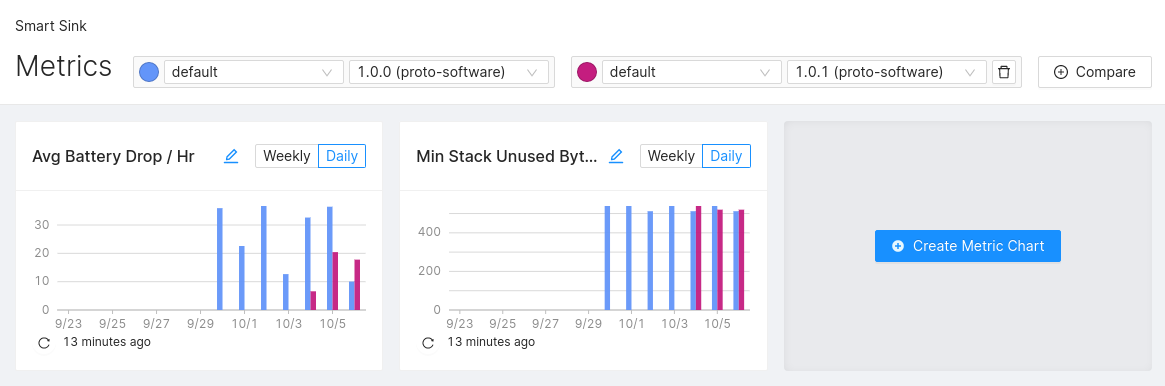The height and width of the screenshot is (386, 1165).
Task: Refresh the Avg Battery Drop chart
Action: point(44,342)
